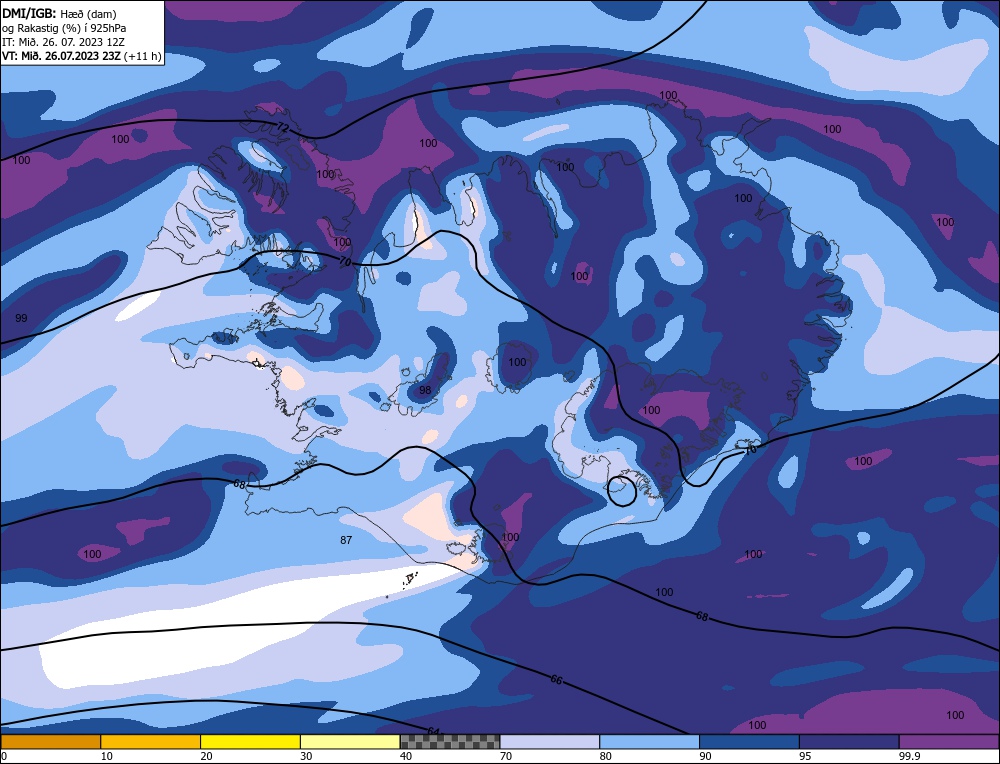Click the medium blue 90–95 legend swatch

[x=749, y=742]
